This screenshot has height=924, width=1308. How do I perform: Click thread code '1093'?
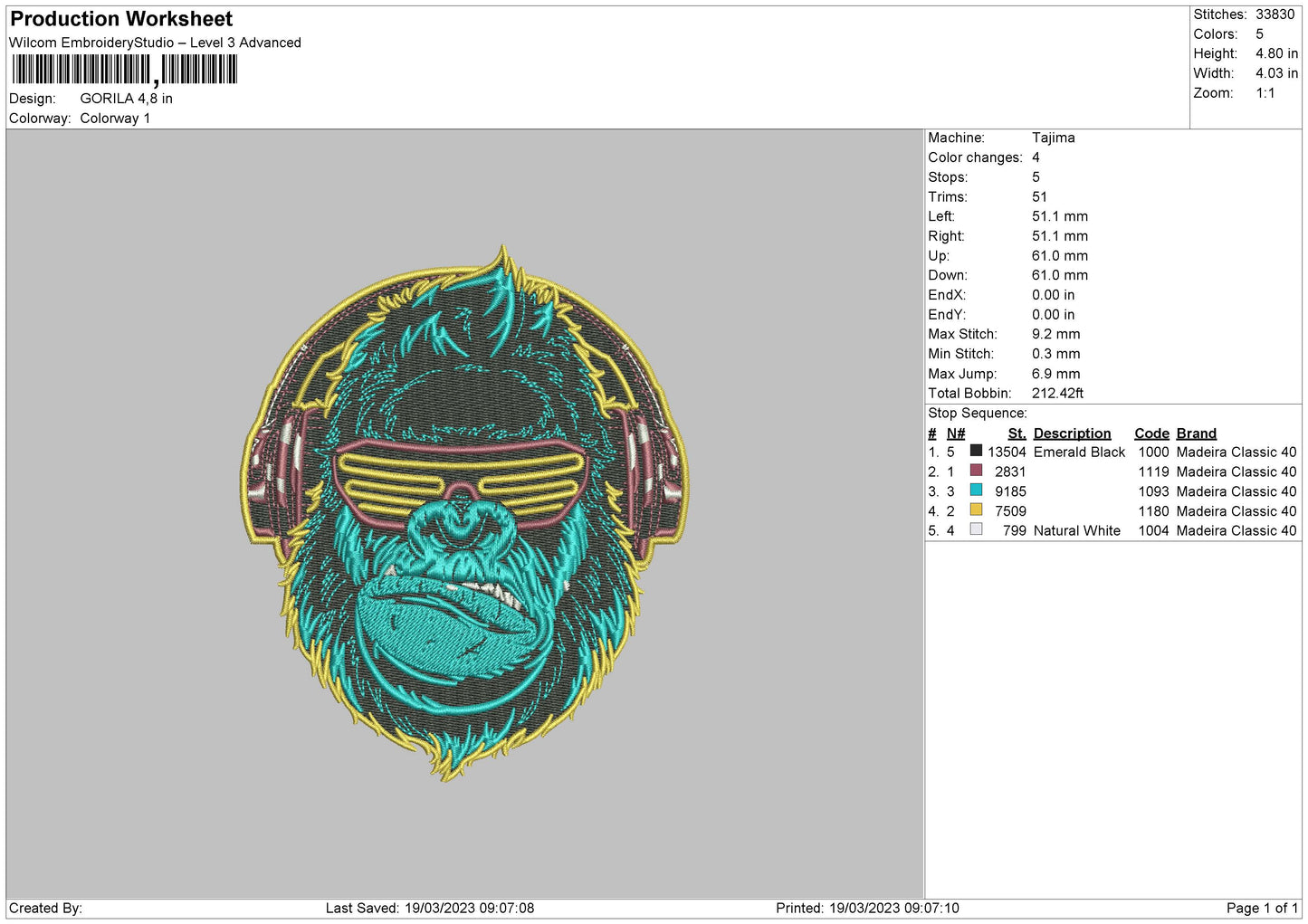click(x=1153, y=492)
